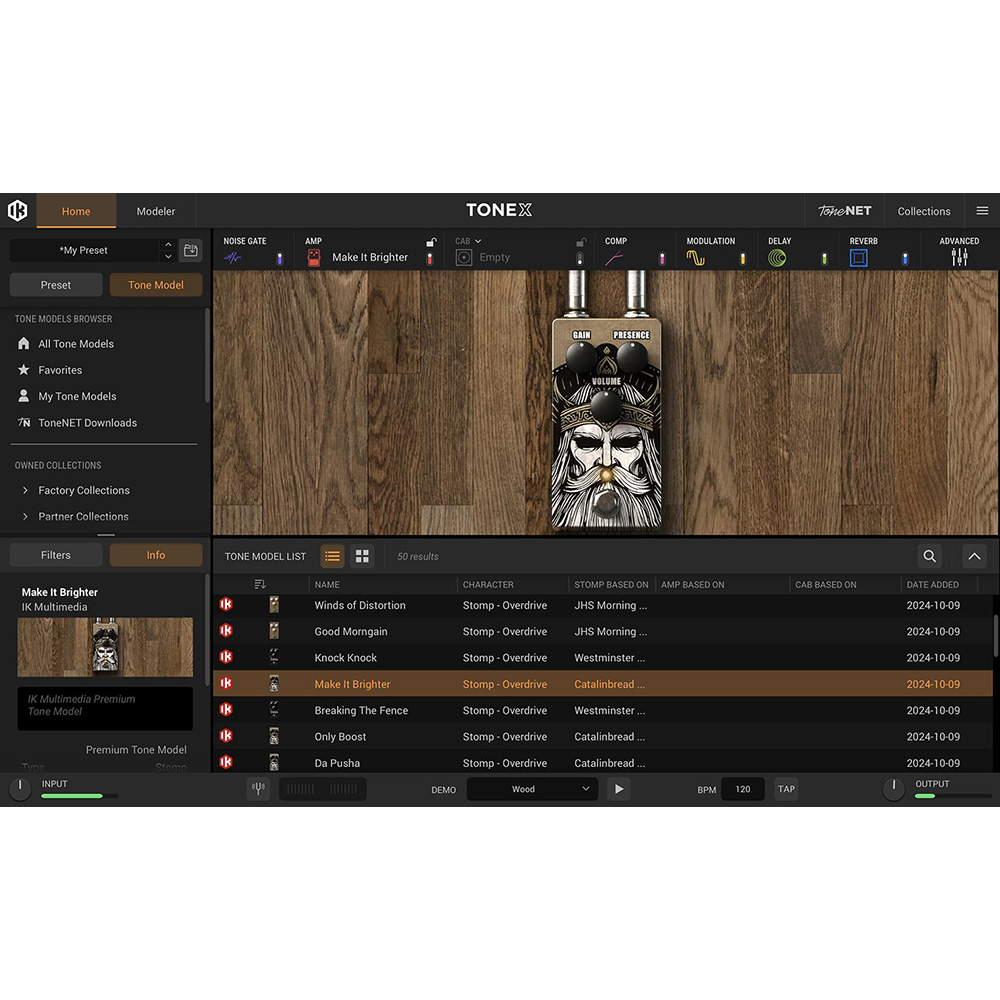The image size is (1000, 1000).
Task: Click pedal thumbnail in Knock Knock row
Action: click(x=274, y=657)
